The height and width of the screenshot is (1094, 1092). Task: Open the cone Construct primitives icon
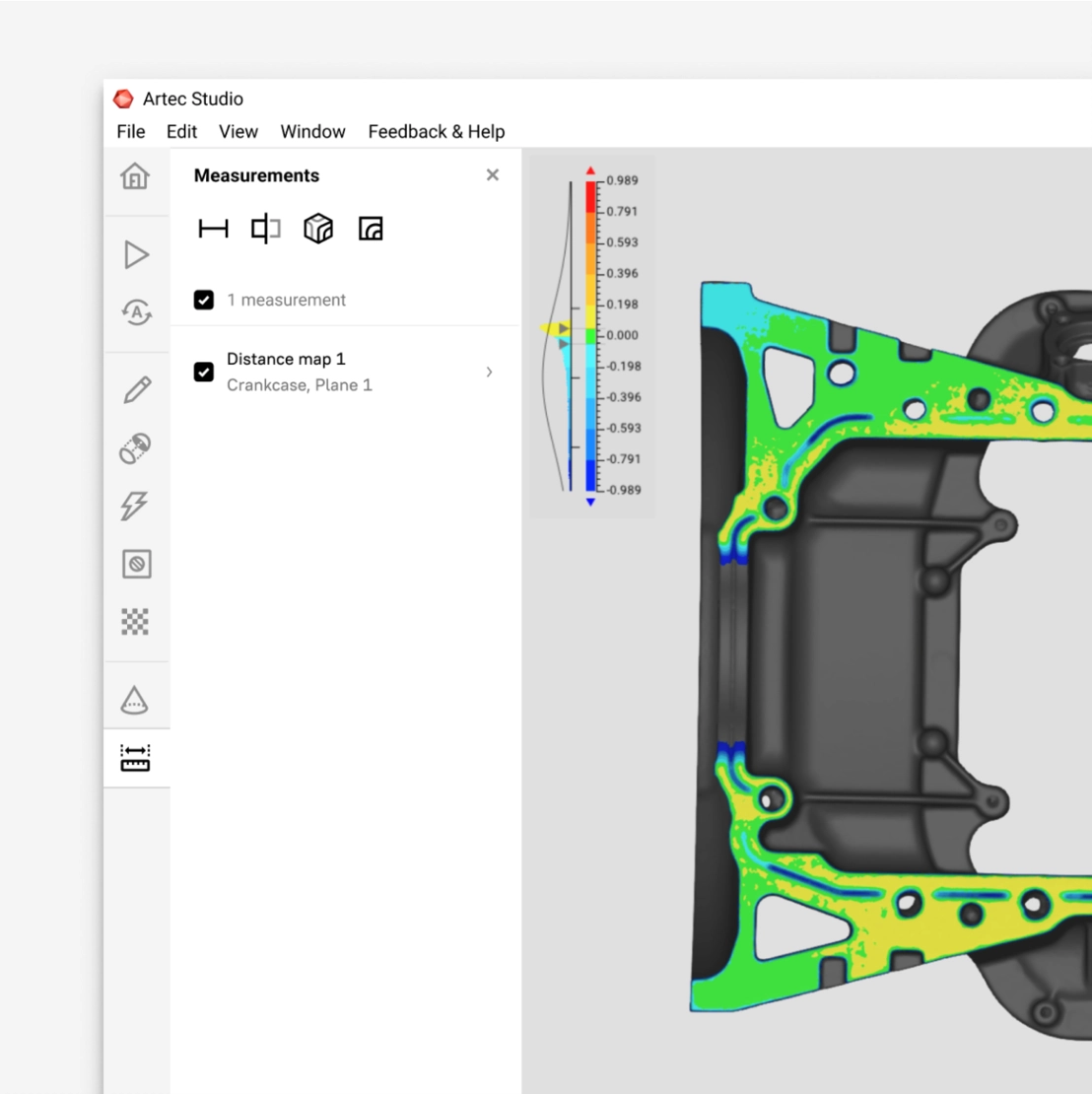[135, 700]
